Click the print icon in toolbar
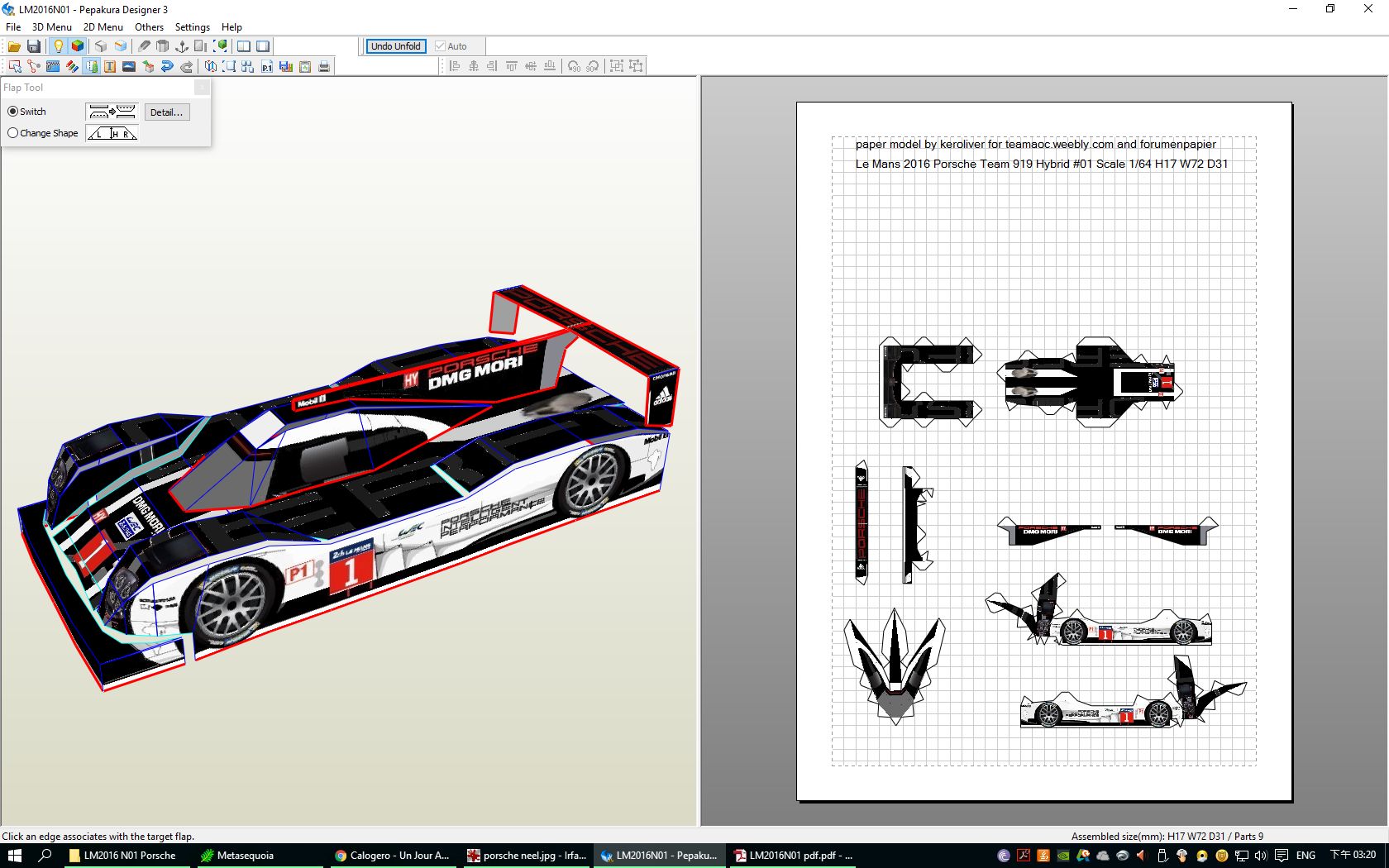The image size is (1389, 868). point(324,66)
